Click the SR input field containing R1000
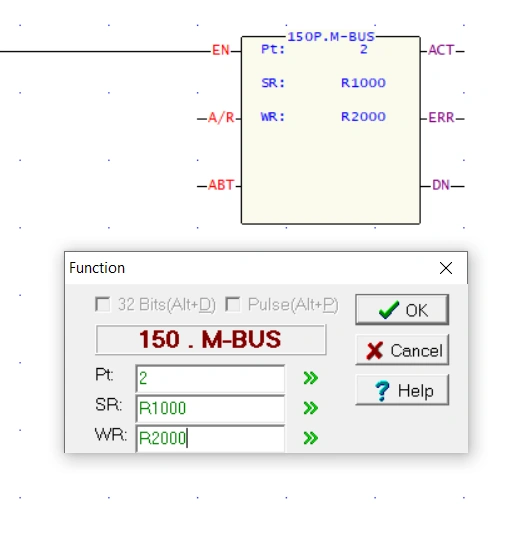The height and width of the screenshot is (551, 524). point(210,408)
